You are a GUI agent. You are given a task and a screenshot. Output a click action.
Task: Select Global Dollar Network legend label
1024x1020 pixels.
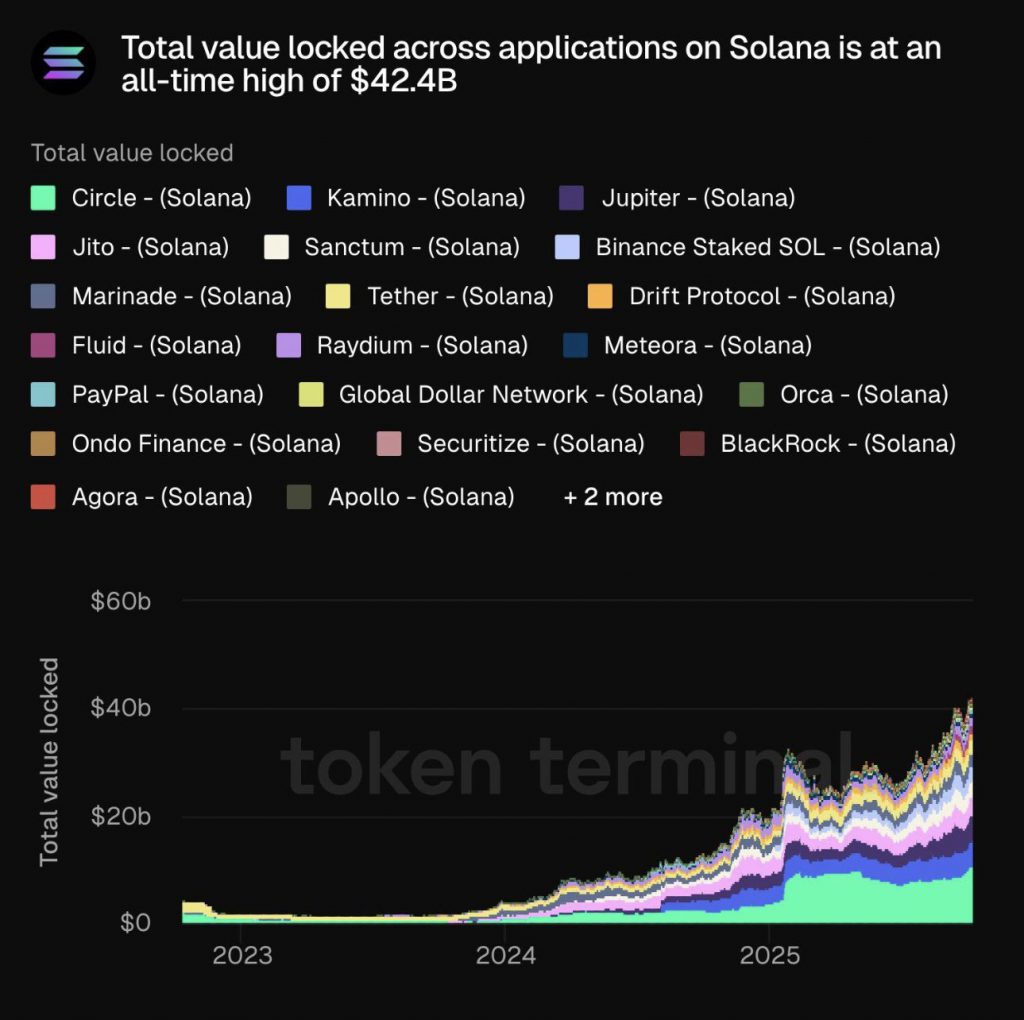tap(520, 395)
